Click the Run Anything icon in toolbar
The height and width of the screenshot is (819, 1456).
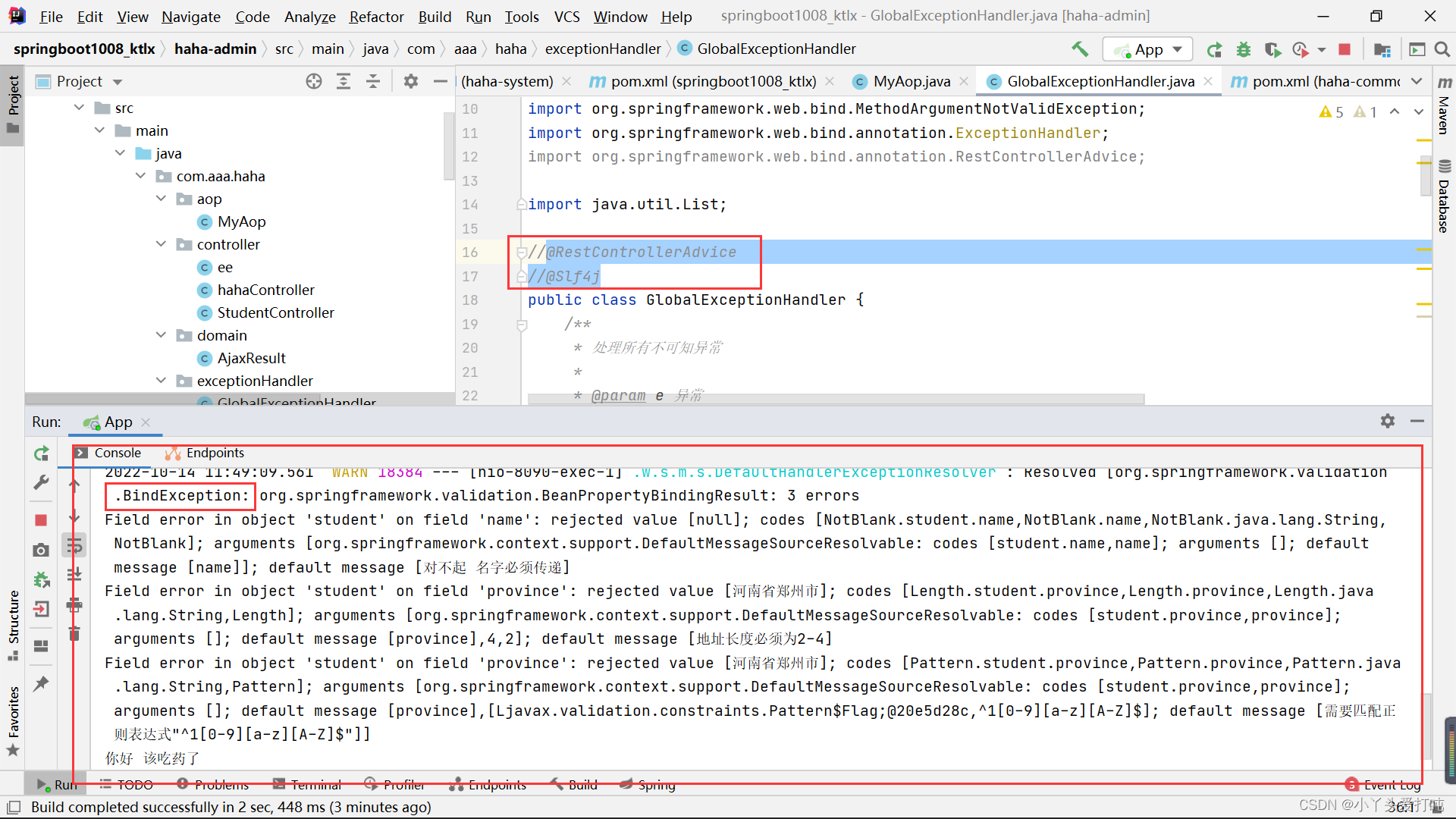pos(1417,49)
